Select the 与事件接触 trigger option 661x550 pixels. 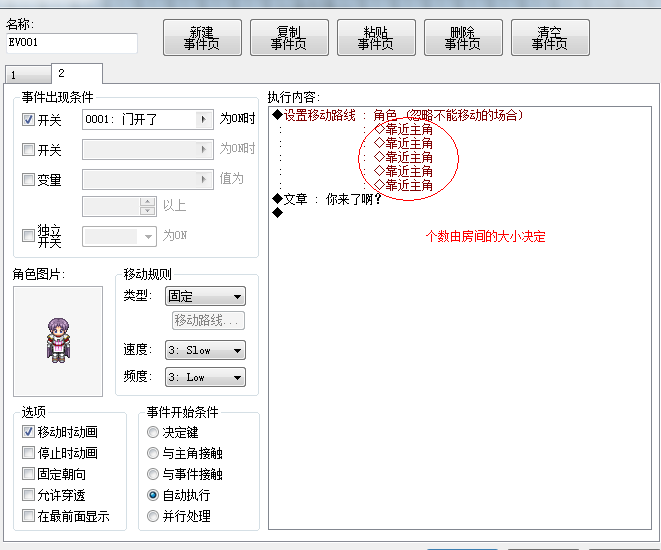pyautogui.click(x=153, y=474)
